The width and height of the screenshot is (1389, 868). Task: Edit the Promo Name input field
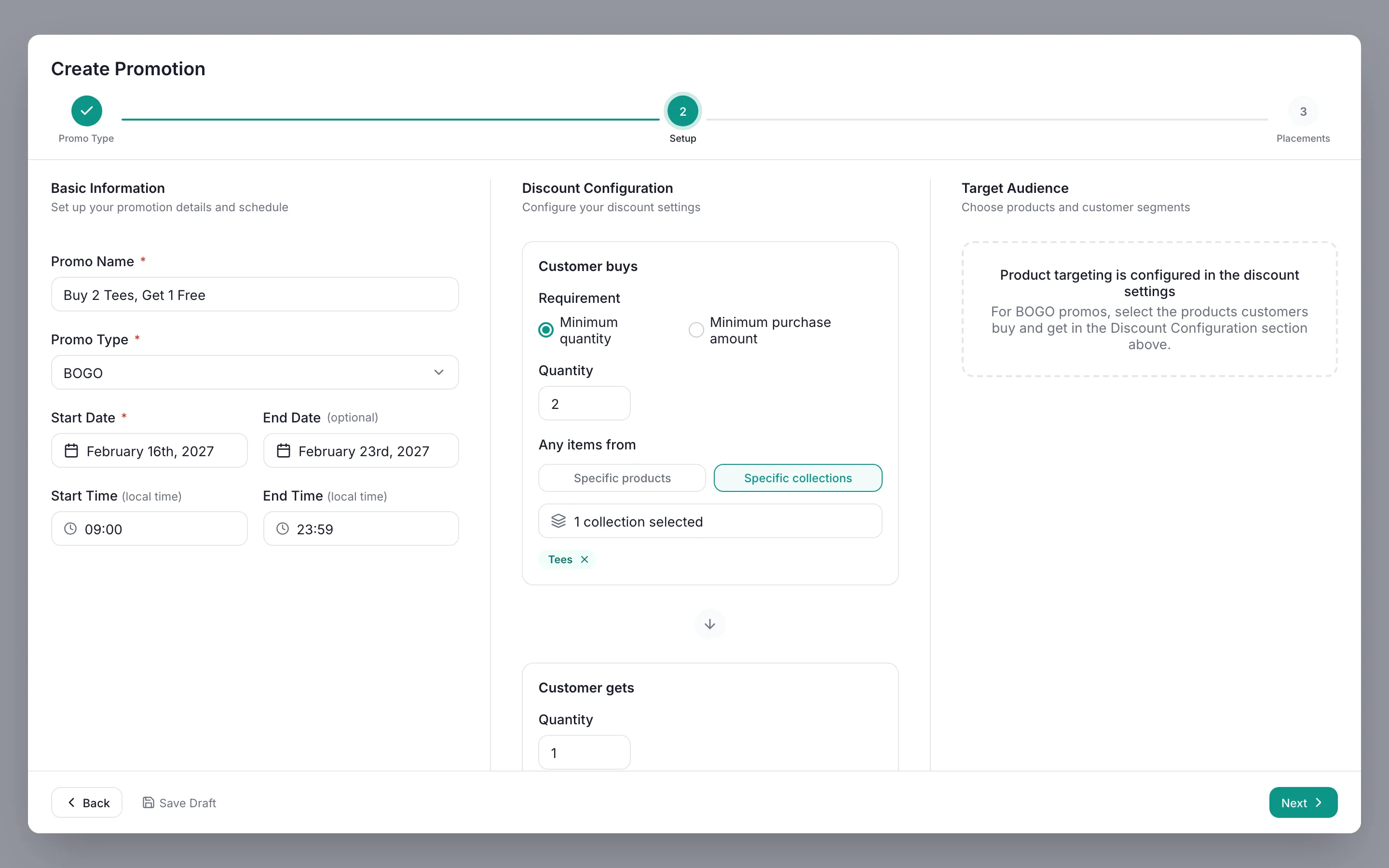[255, 295]
